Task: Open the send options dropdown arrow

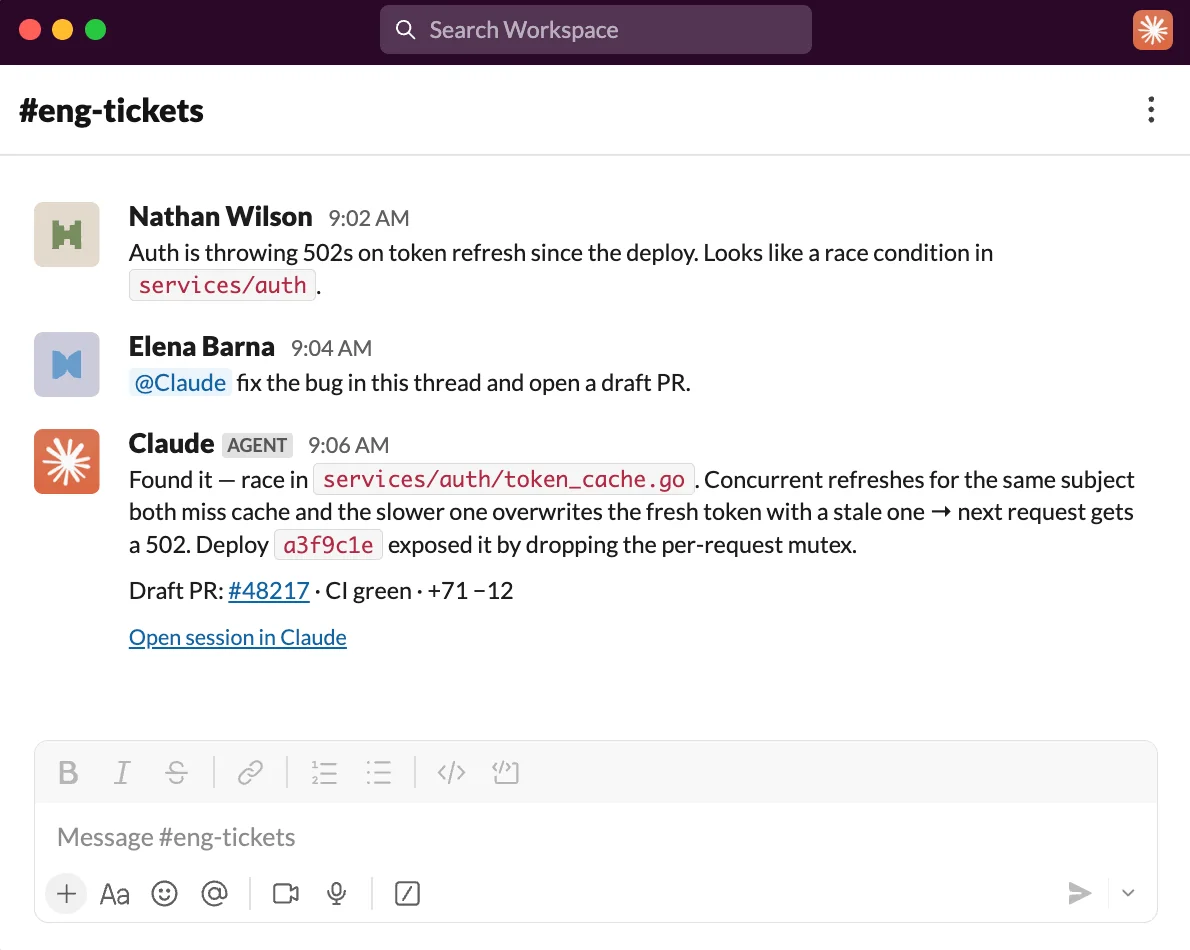Action: [x=1129, y=893]
